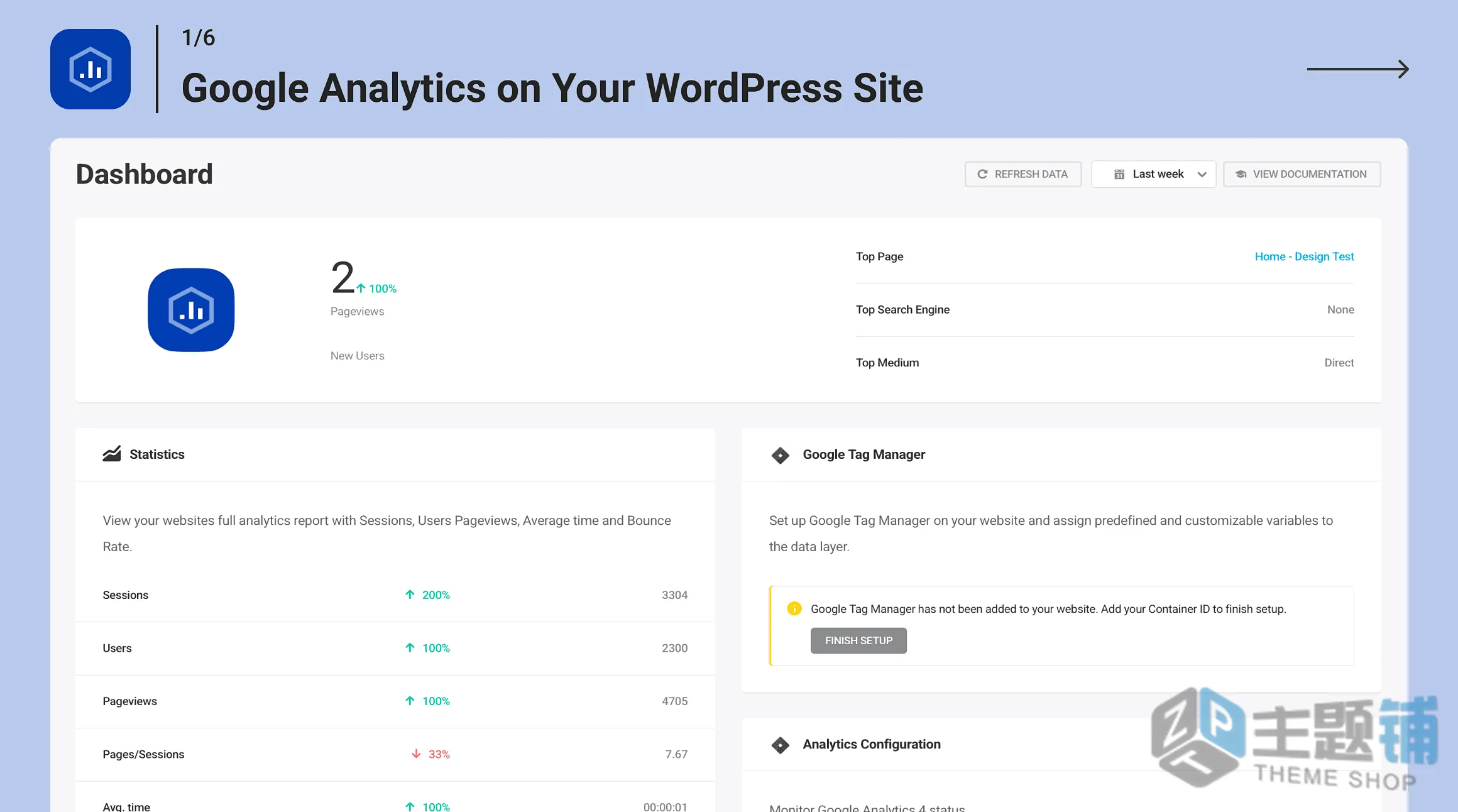Screen dimensions: 1458x812
Task: Click the up arrow in the Avg. time row
Action: (x=410, y=806)
